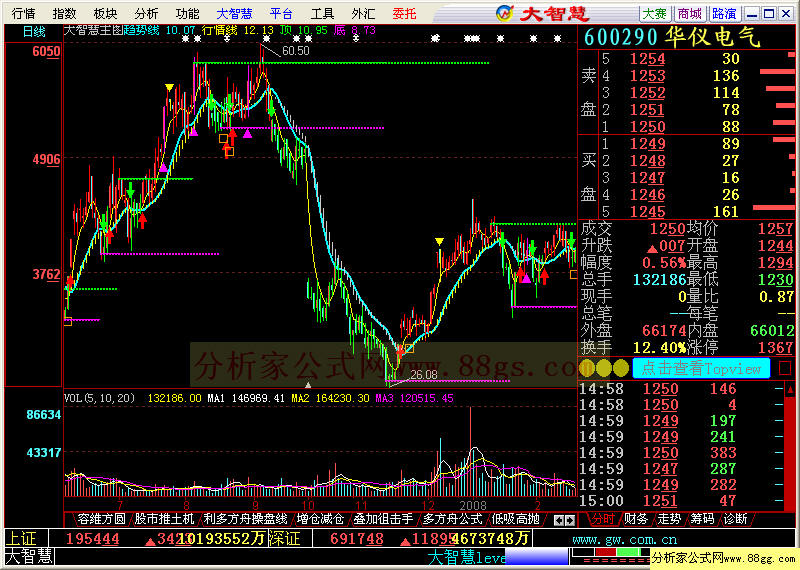This screenshot has height=570, width=800.
Task: Click the 60.50 high price label
Action: pyautogui.click(x=295, y=51)
